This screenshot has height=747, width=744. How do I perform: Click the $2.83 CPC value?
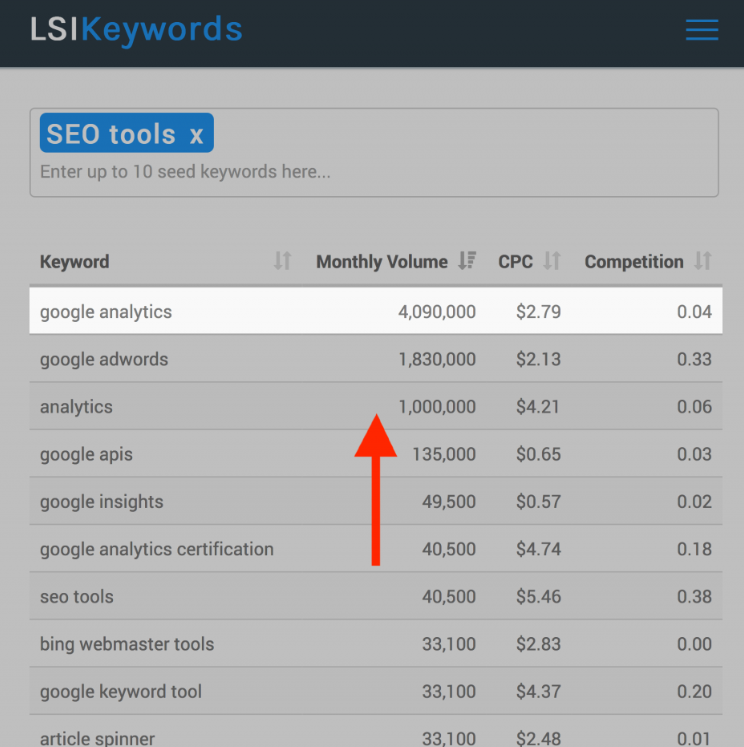538,644
